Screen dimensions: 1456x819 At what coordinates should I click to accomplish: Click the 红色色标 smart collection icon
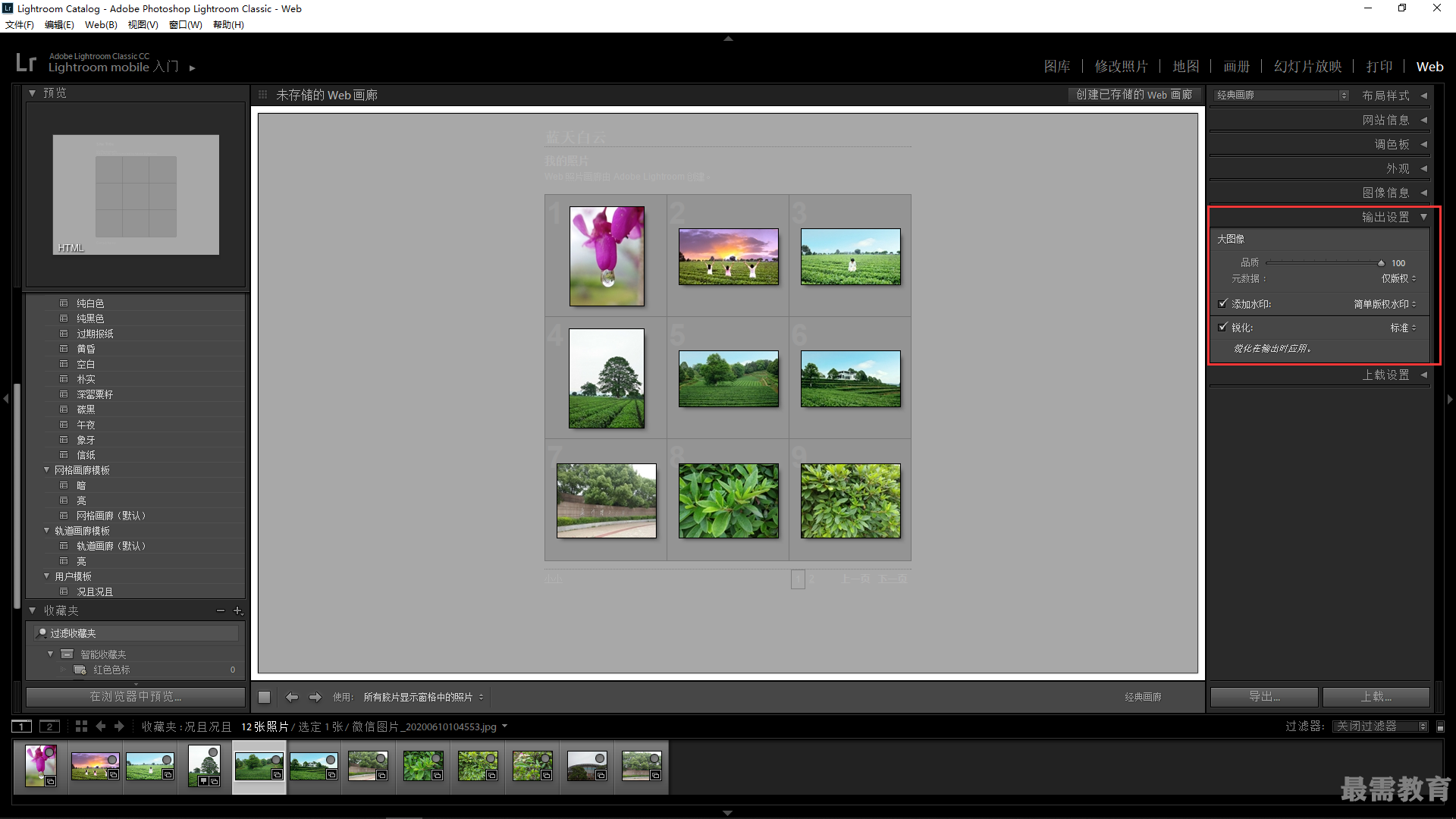[80, 670]
